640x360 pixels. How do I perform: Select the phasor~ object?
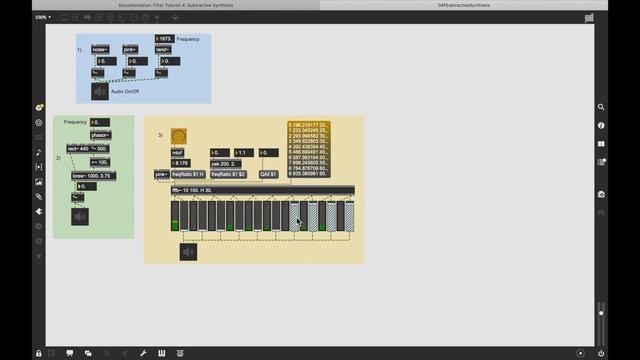click(x=101, y=135)
